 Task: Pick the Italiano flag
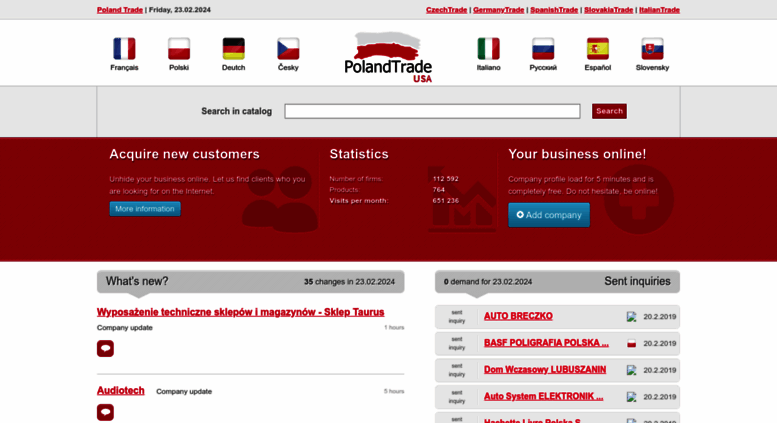pyautogui.click(x=489, y=49)
